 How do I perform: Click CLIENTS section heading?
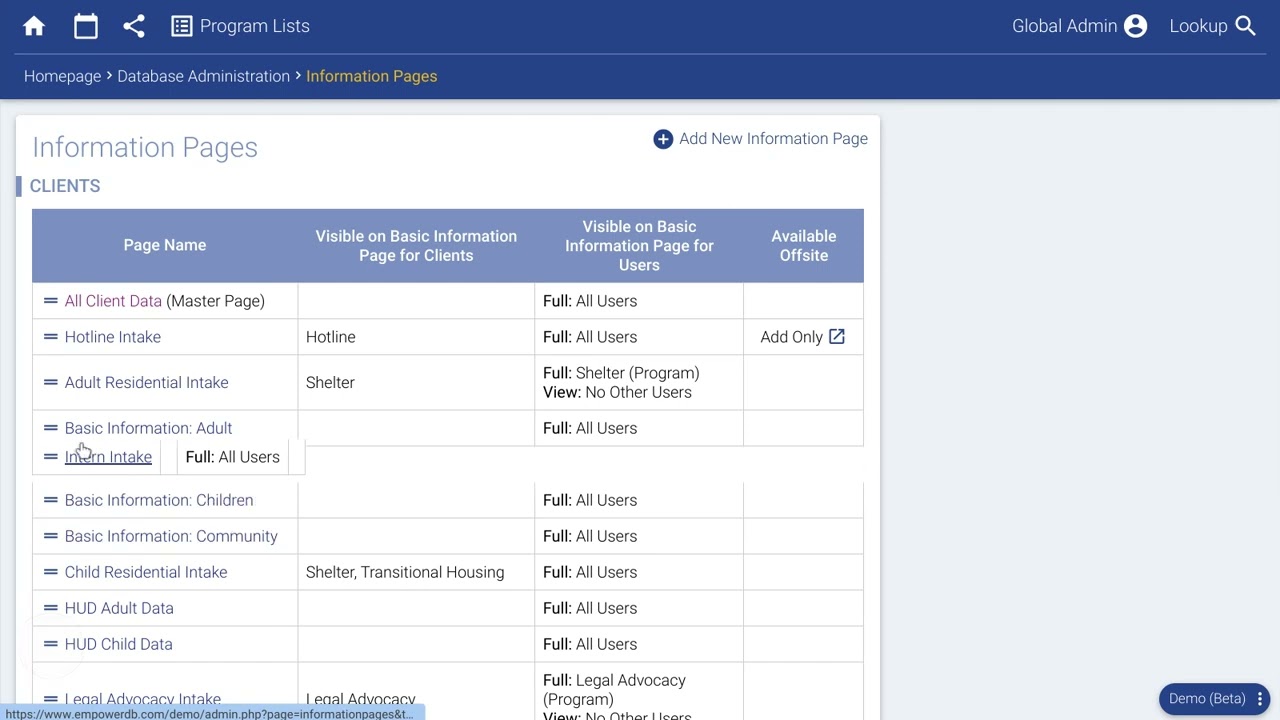coord(65,186)
